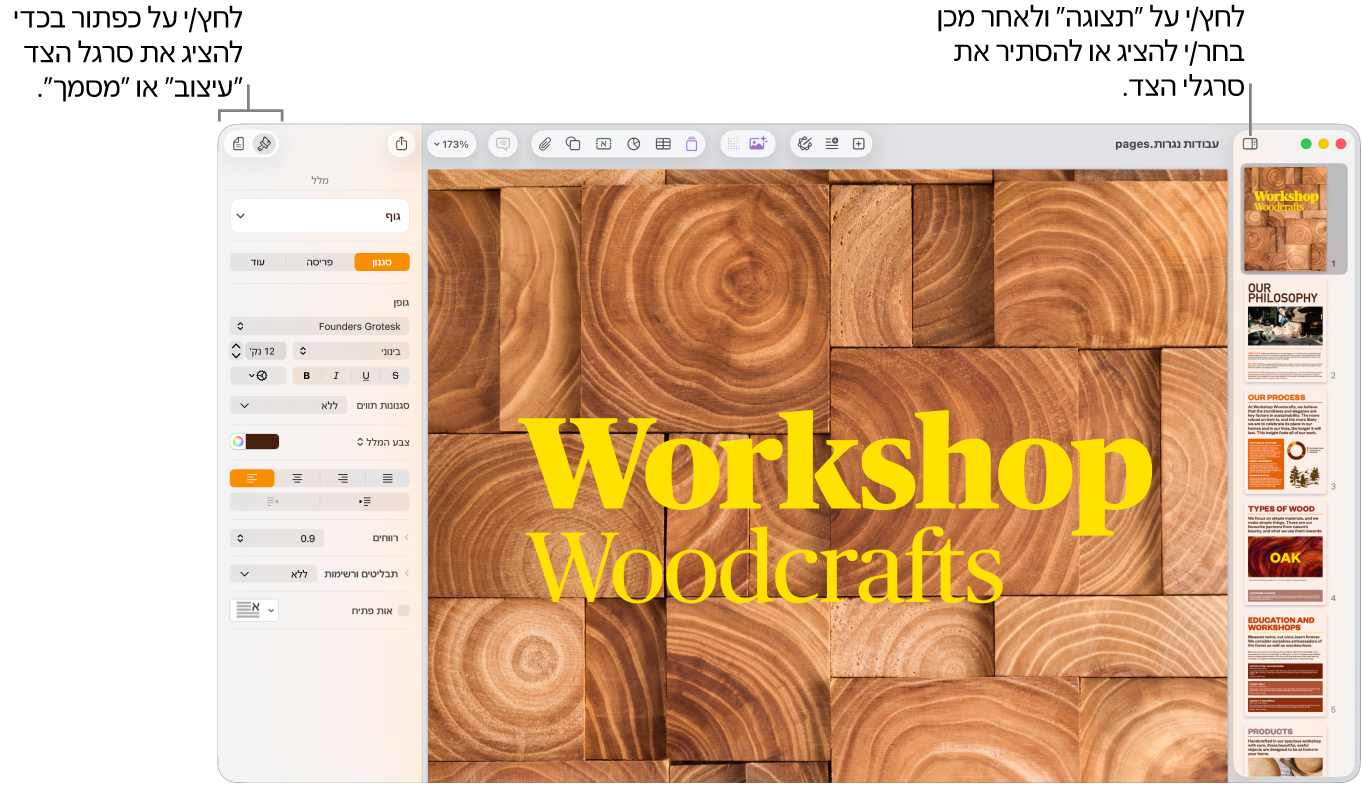Open the Format paintbrush sidebar
Screen dimensions: 1362x785
264,144
